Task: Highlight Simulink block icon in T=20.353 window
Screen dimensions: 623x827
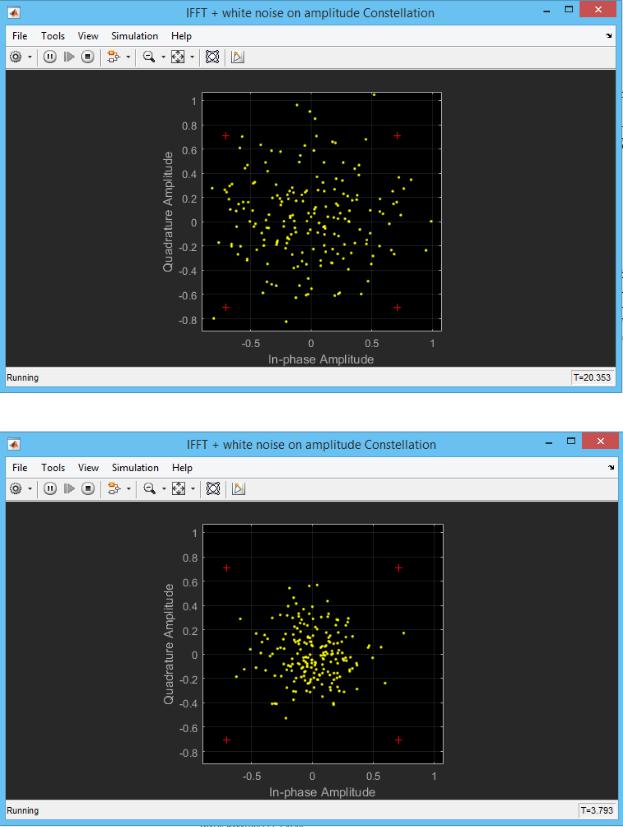Action: [113, 57]
